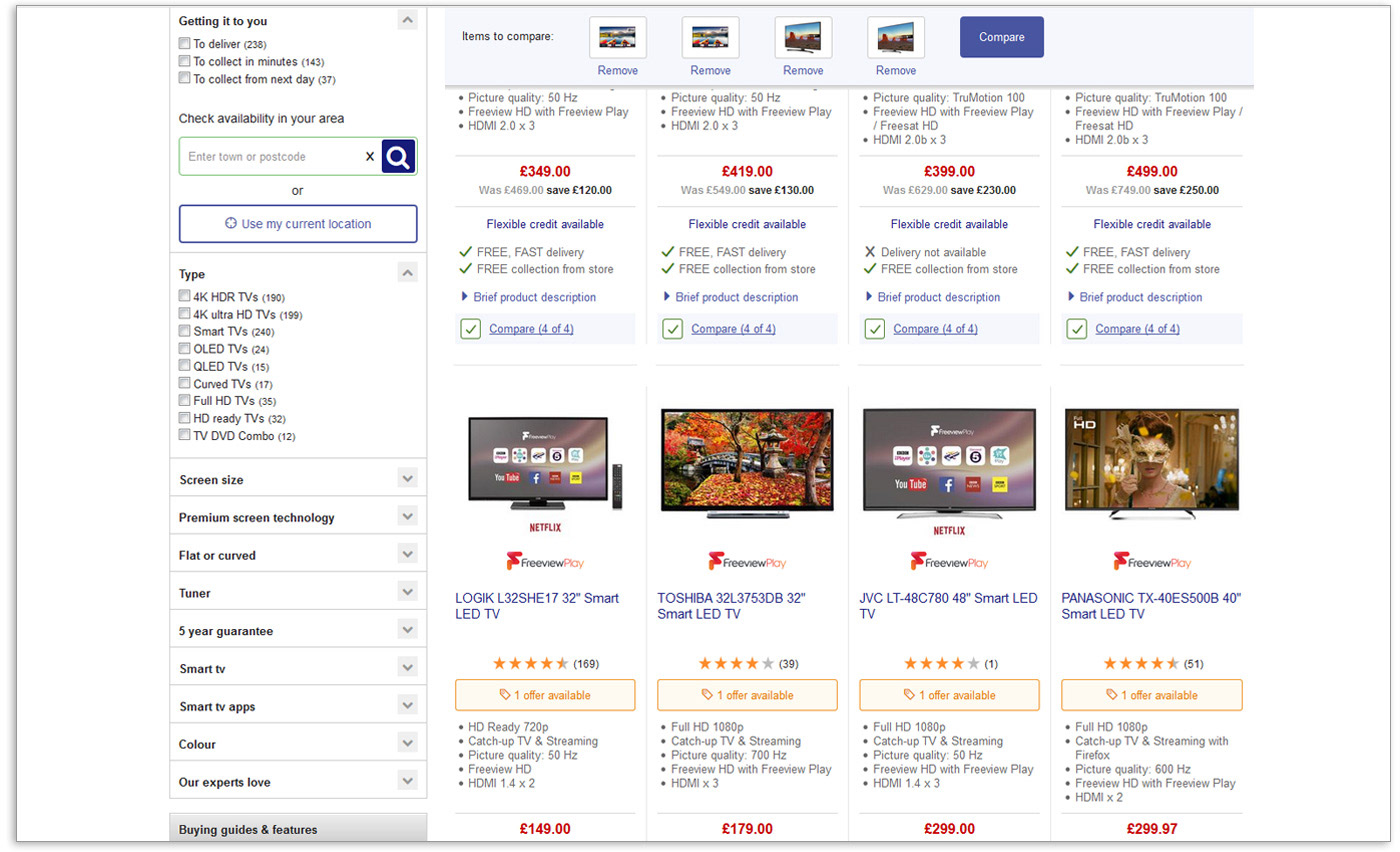Tick the To deliver checkbox
The image size is (1400, 852).
184,43
